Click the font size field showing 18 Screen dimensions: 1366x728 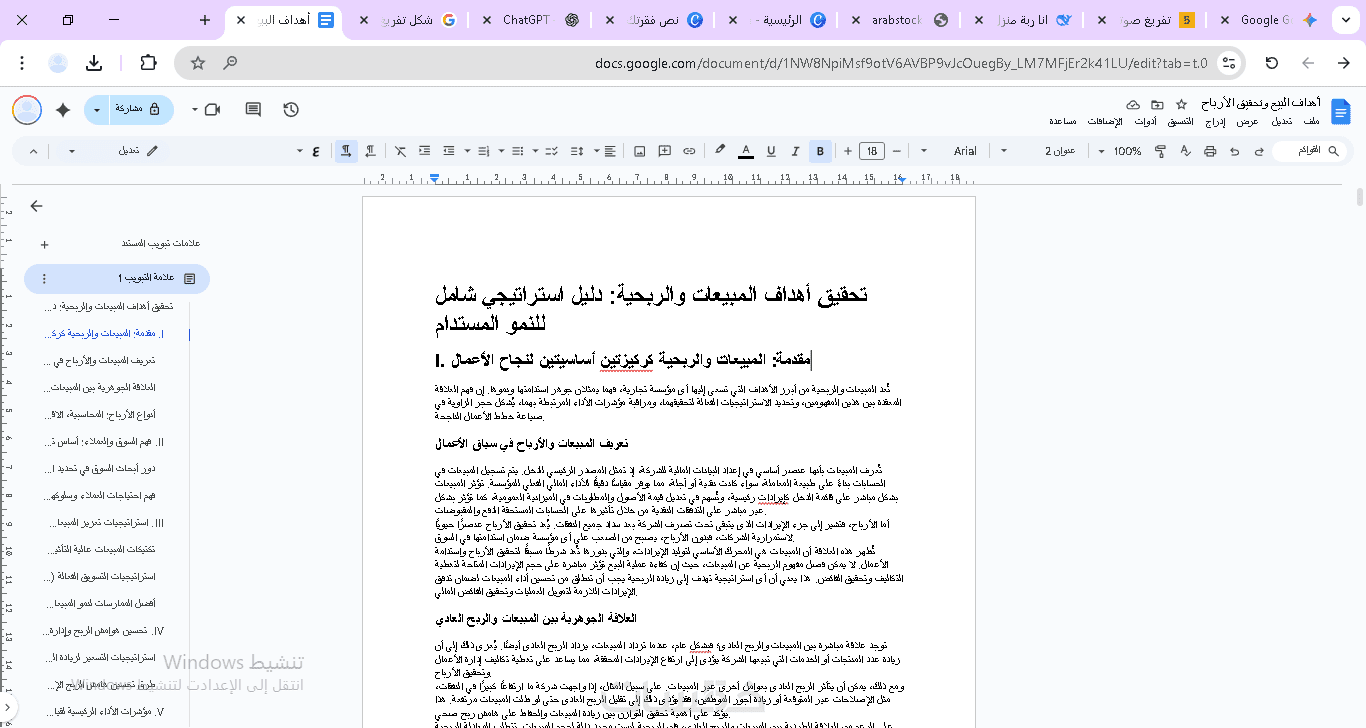coord(871,151)
